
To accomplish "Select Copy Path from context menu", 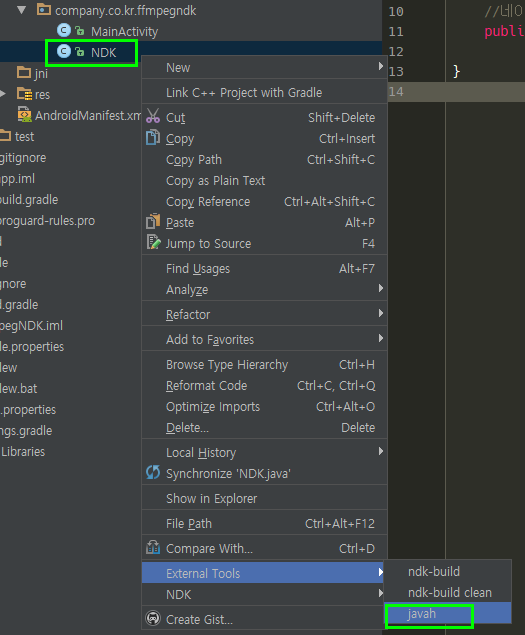I will pyautogui.click(x=264, y=160).
